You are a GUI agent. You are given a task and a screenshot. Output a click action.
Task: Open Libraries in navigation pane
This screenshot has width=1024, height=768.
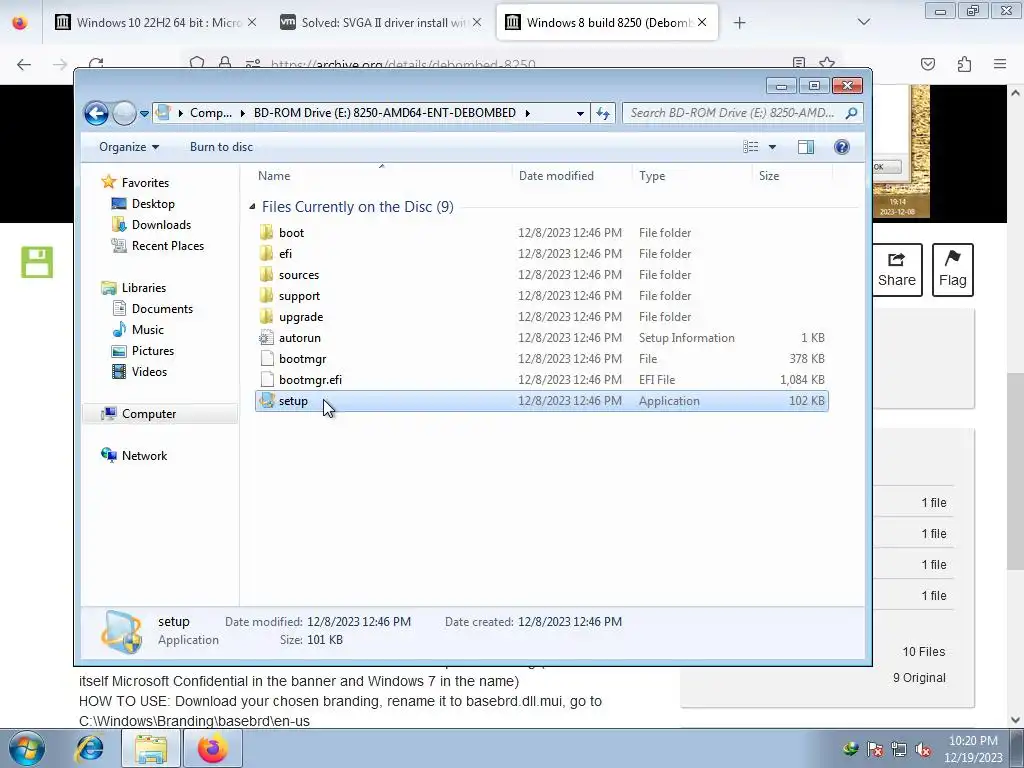(133, 288)
